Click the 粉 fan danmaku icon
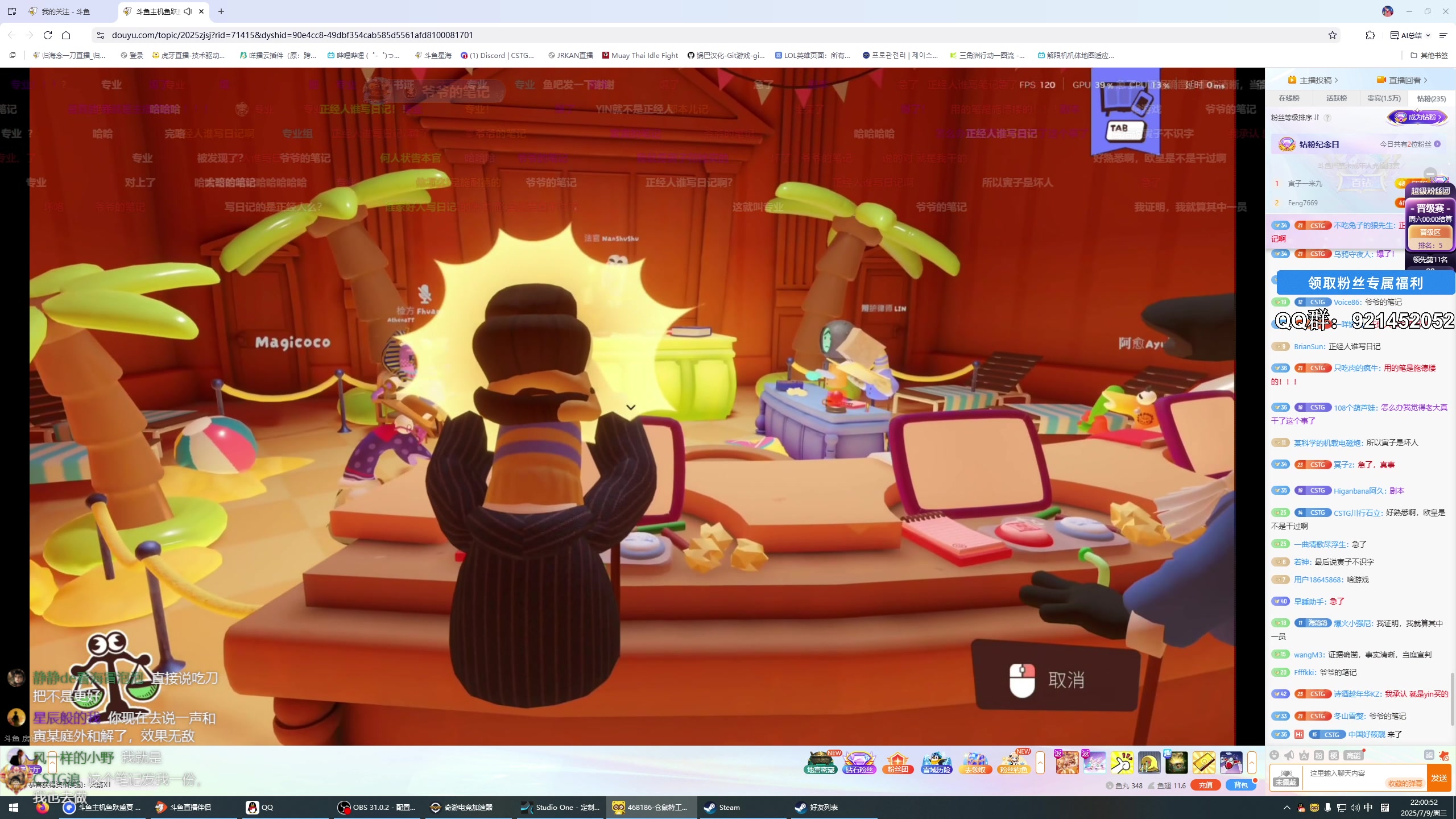 click(x=1319, y=755)
